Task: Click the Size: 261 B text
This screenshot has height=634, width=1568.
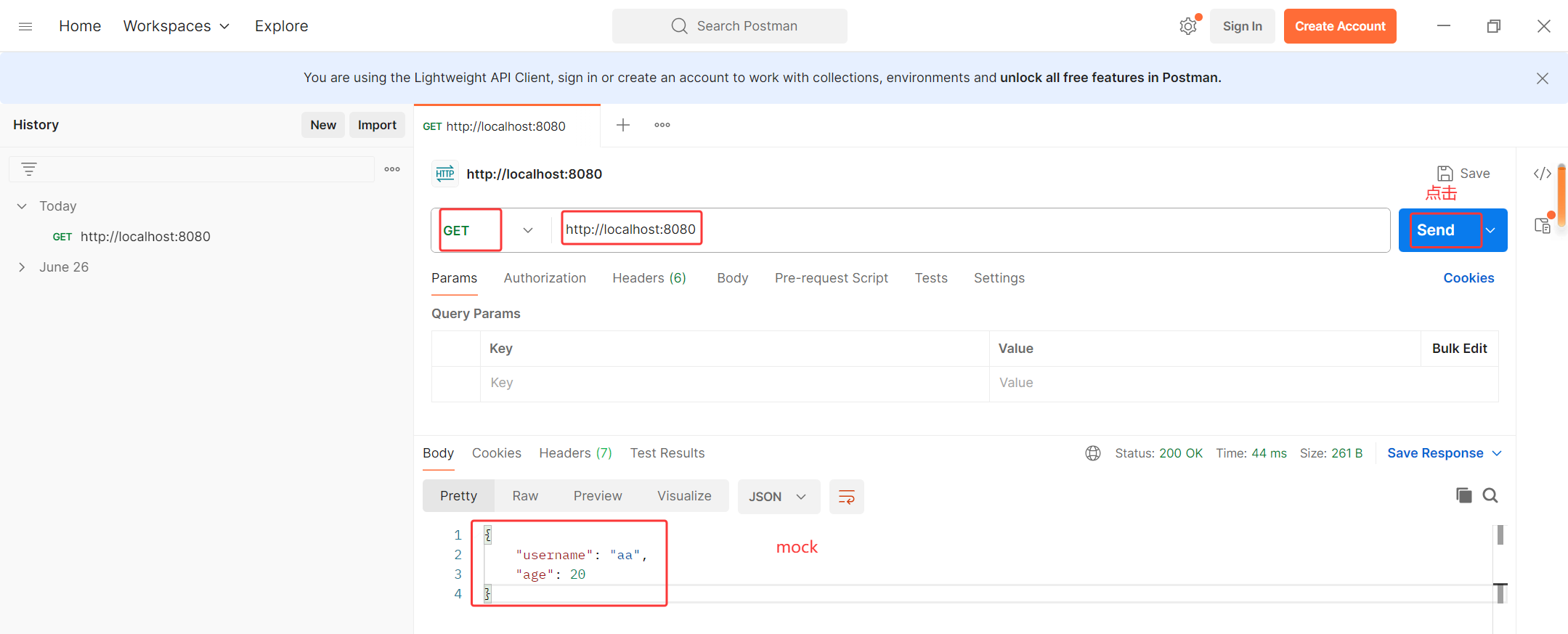Action: coord(1331,453)
